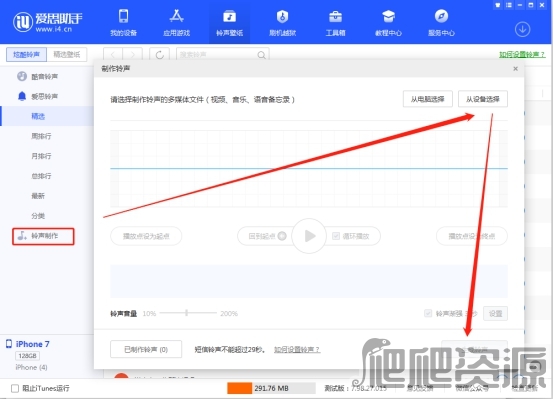
Task: Select 最新 newest ringtones
Action: (x=38, y=196)
